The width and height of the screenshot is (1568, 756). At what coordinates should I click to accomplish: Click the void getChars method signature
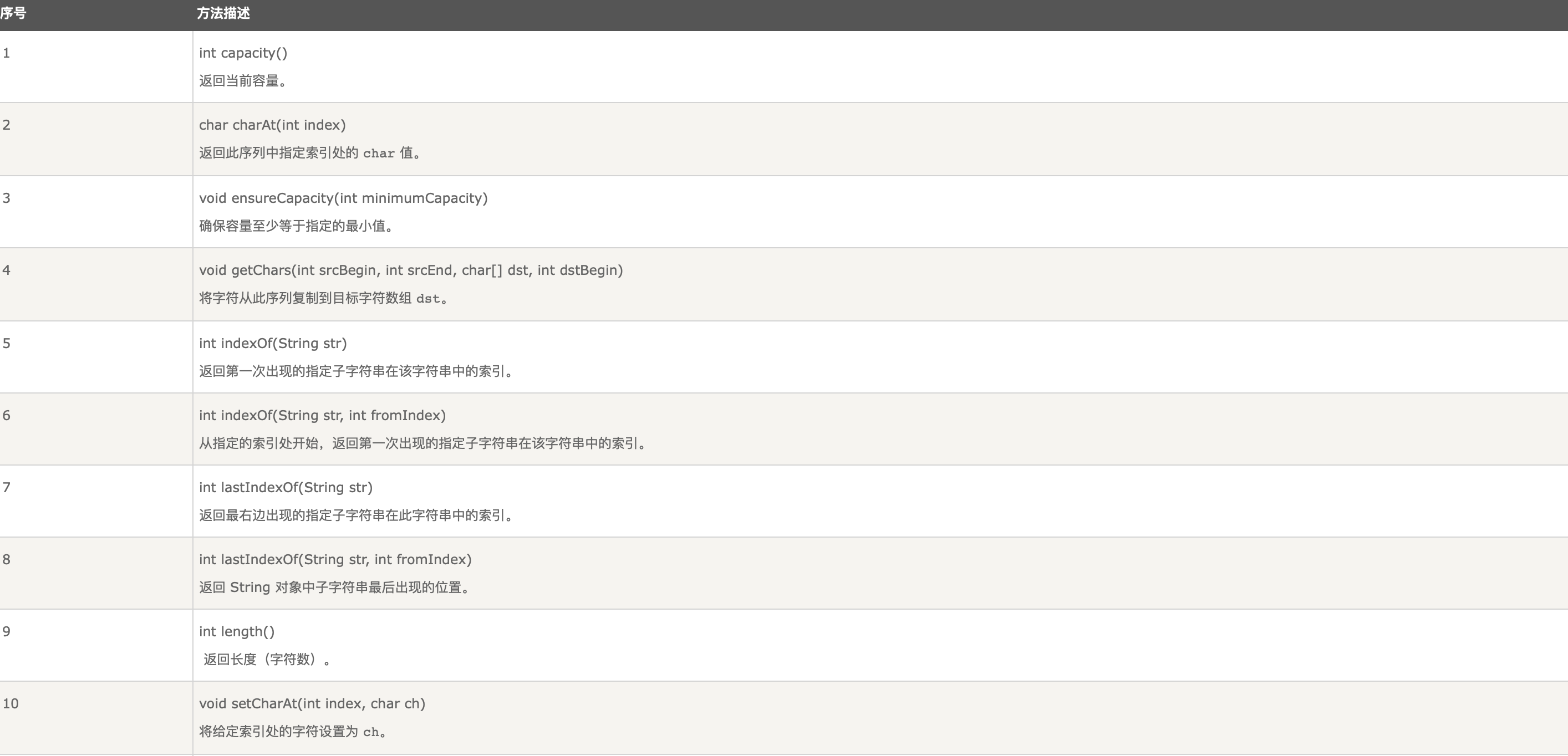point(410,270)
